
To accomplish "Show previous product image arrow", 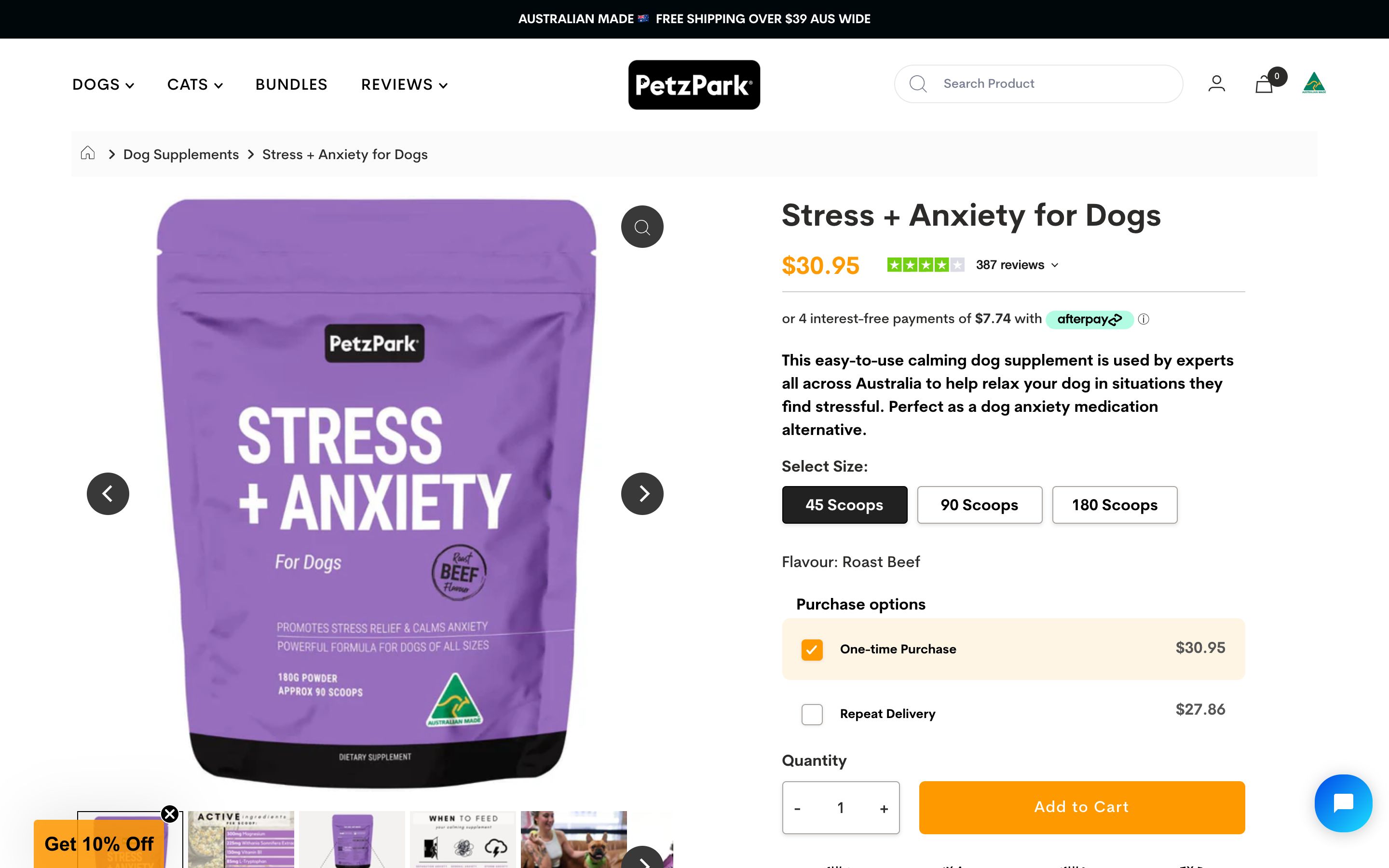I will 108,494.
